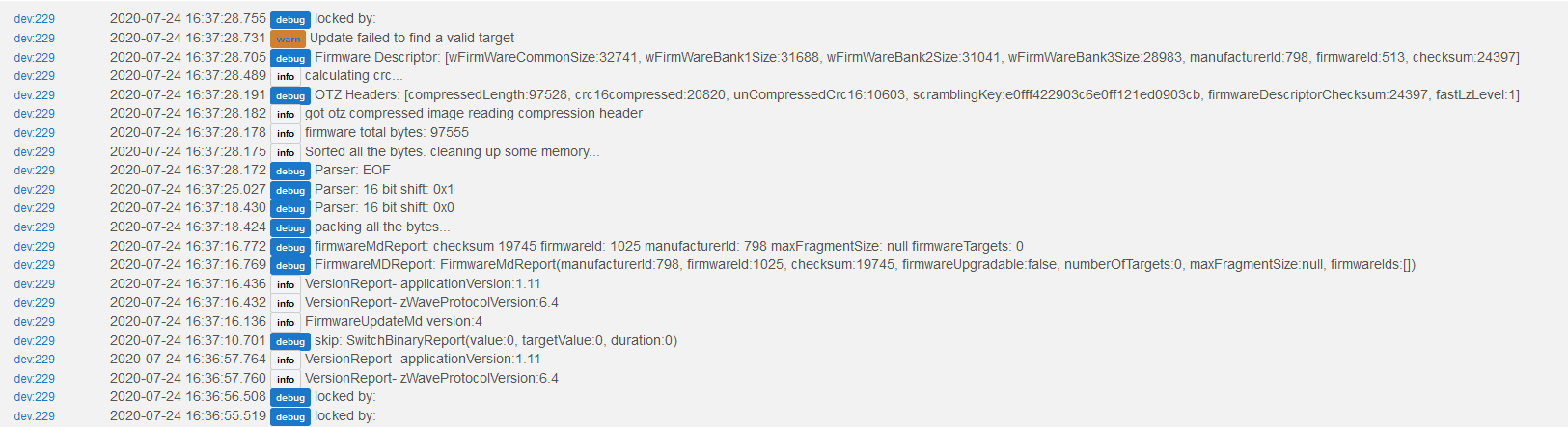Click the timestamp 2020-07-24 16:37:10.701
The image size is (1568, 427).
pos(187,340)
